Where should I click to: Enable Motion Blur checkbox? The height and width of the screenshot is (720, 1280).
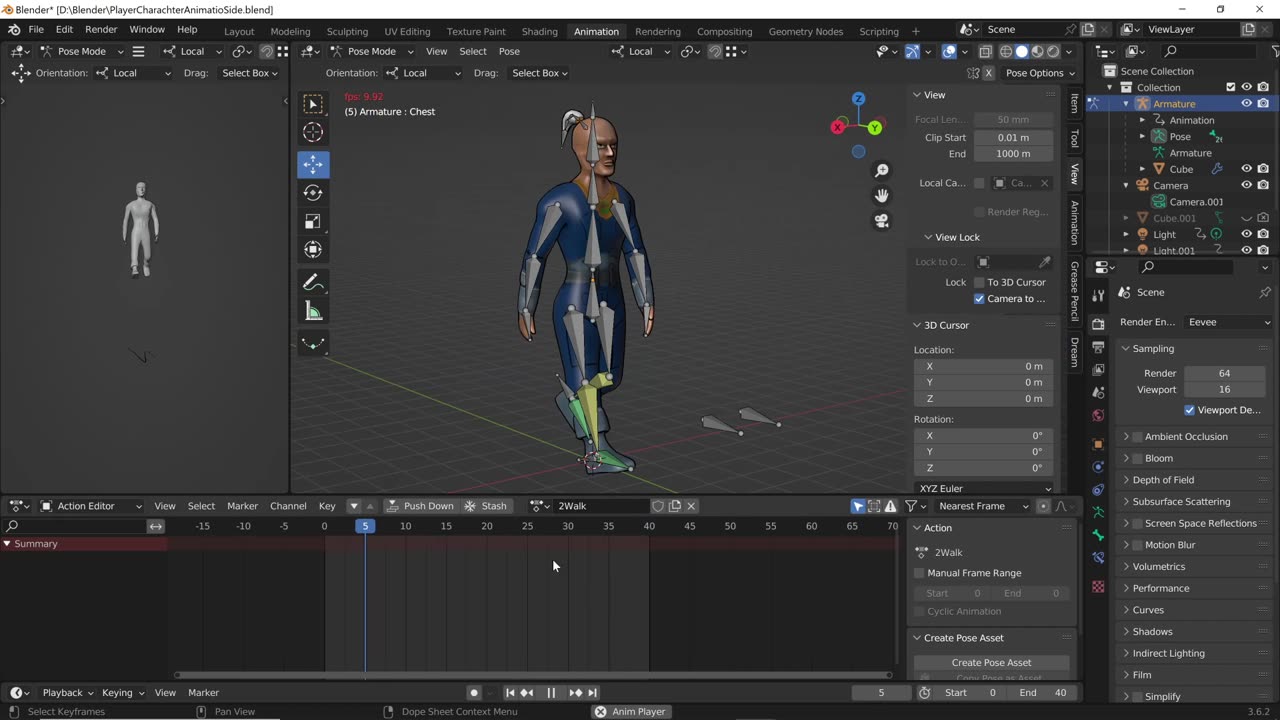[1138, 545]
